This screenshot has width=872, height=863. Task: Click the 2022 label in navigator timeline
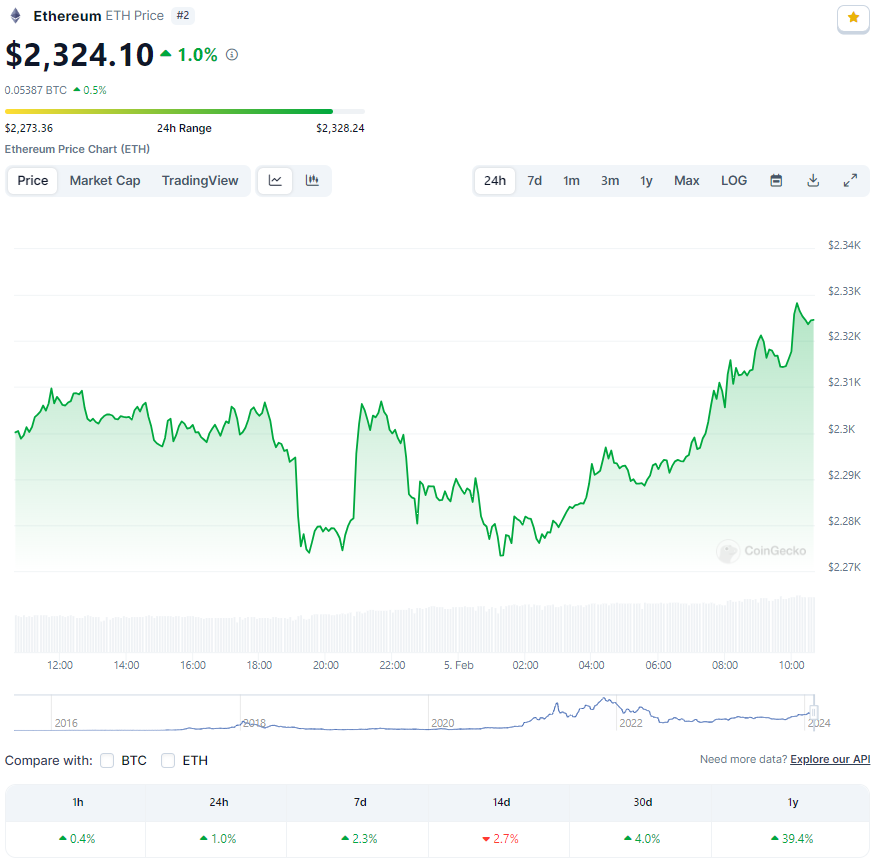[x=631, y=723]
